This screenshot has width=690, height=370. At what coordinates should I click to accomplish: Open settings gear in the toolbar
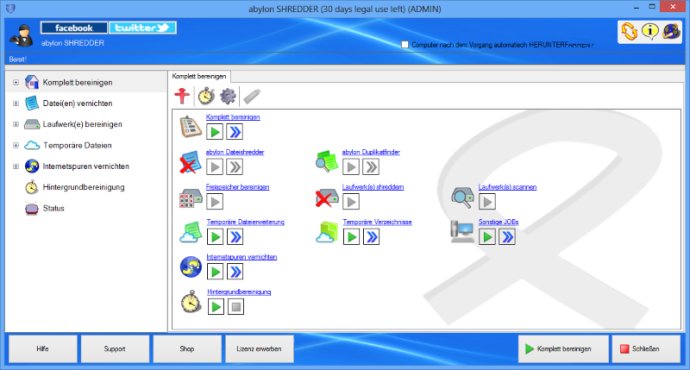(x=228, y=96)
